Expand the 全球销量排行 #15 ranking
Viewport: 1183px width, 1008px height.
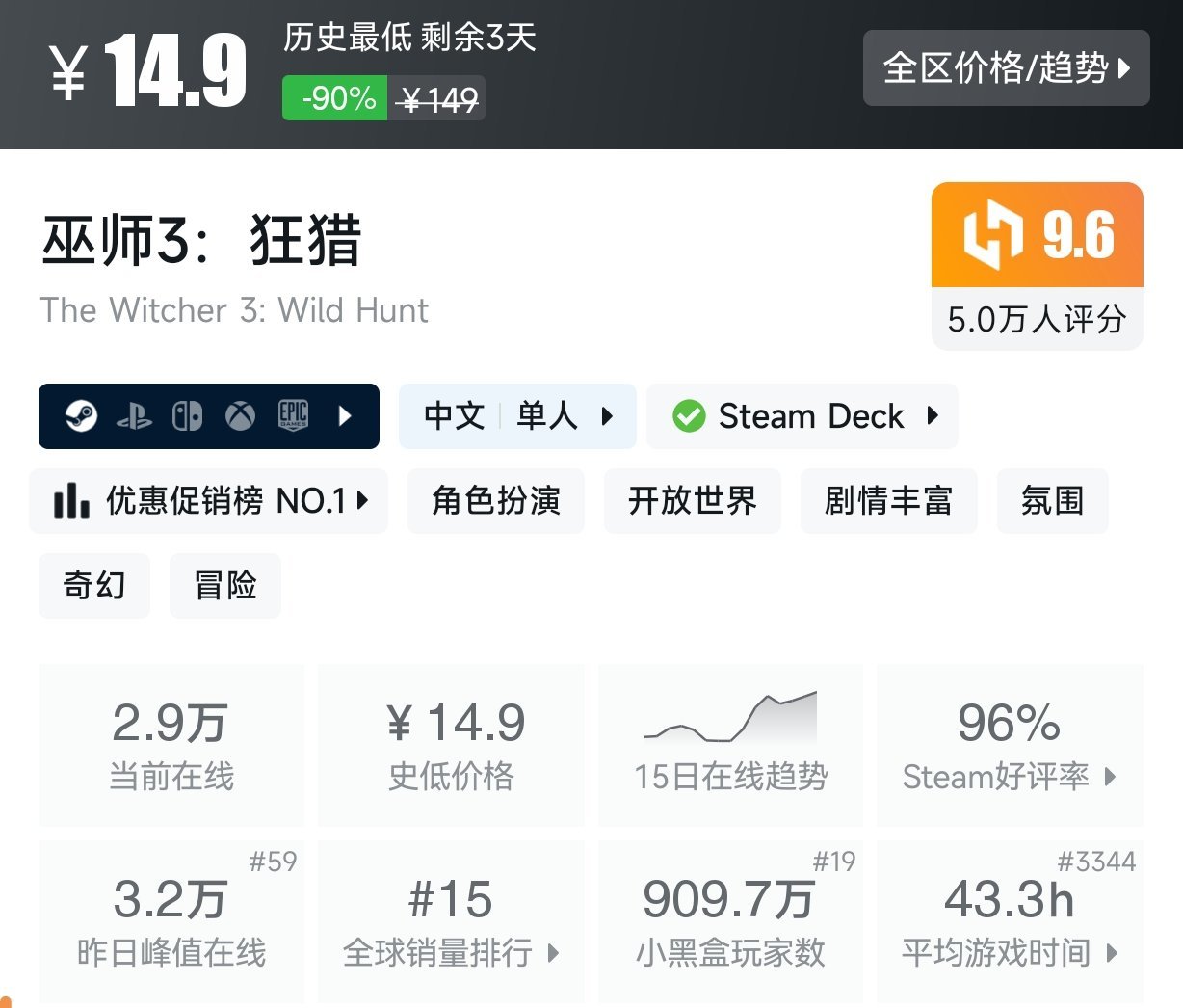451,922
